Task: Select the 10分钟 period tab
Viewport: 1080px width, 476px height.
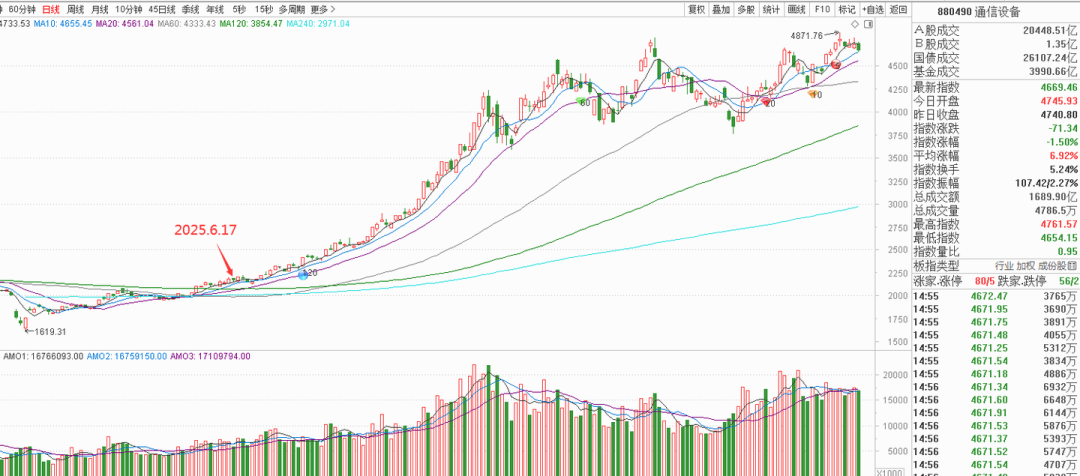Action: [127, 10]
